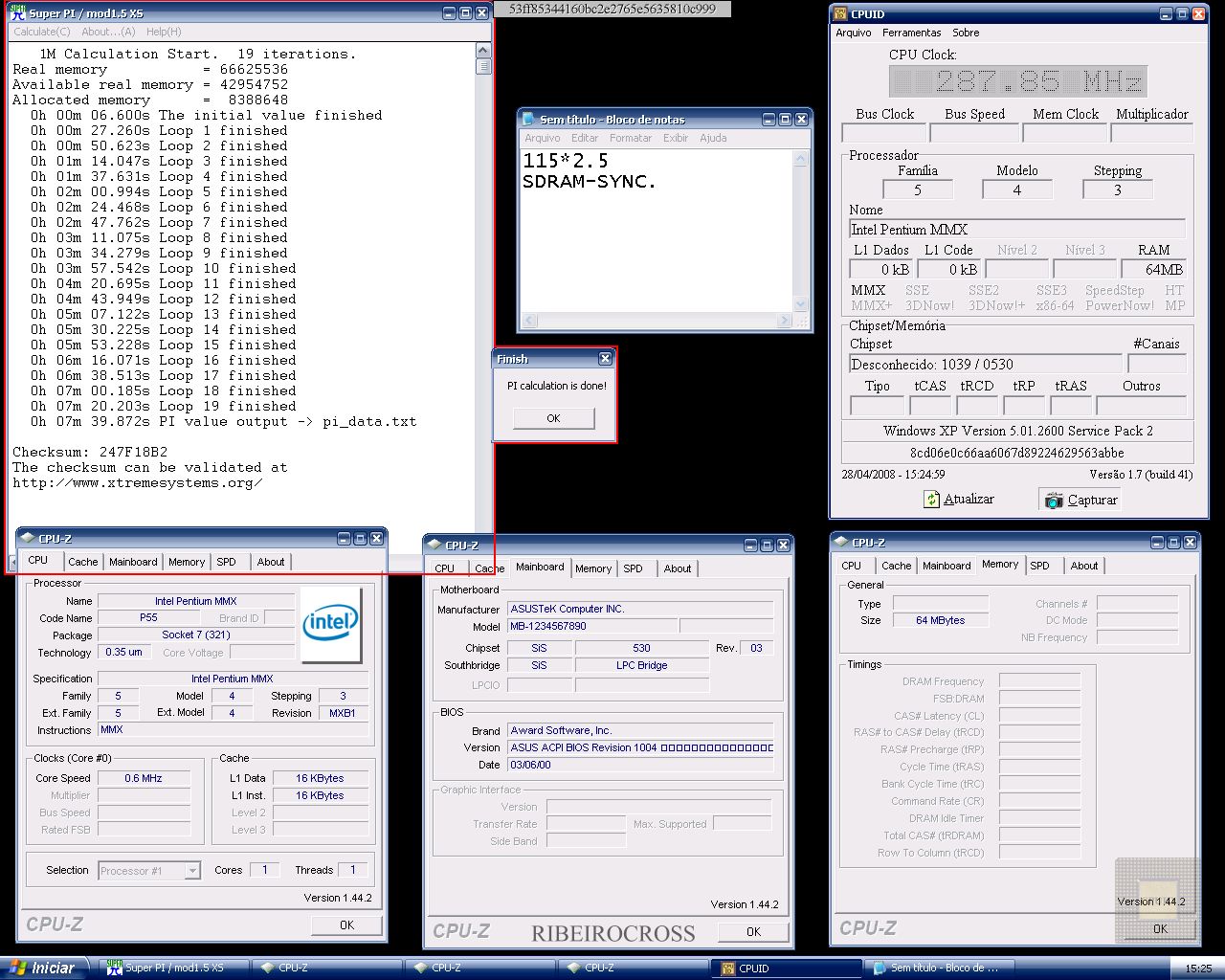This screenshot has height=980, width=1225.
Task: Switch to Mainboard tab in left CPU-Z window
Action: point(133,562)
